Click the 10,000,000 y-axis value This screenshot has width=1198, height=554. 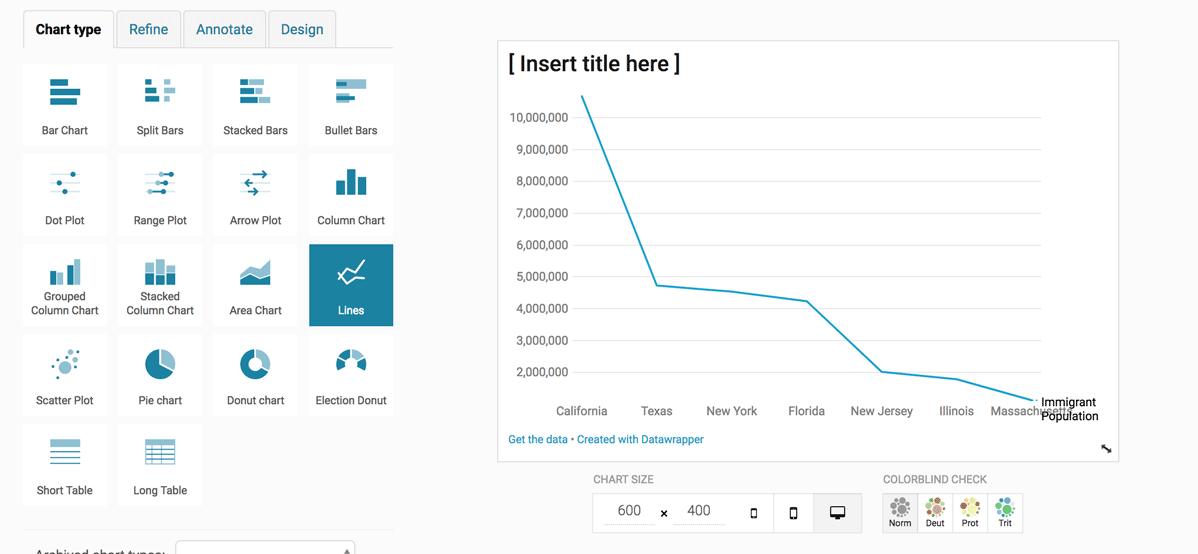tap(538, 118)
